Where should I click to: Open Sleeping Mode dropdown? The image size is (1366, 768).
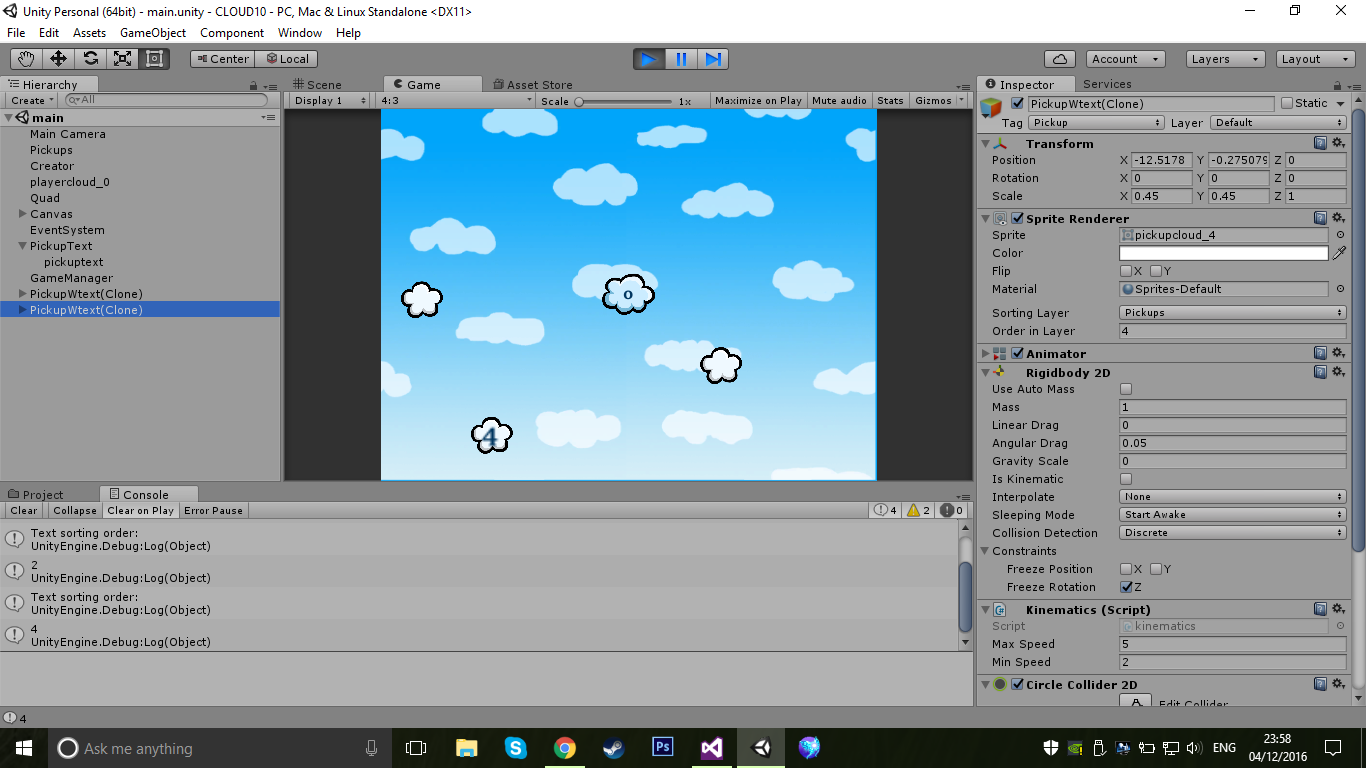tap(1233, 515)
